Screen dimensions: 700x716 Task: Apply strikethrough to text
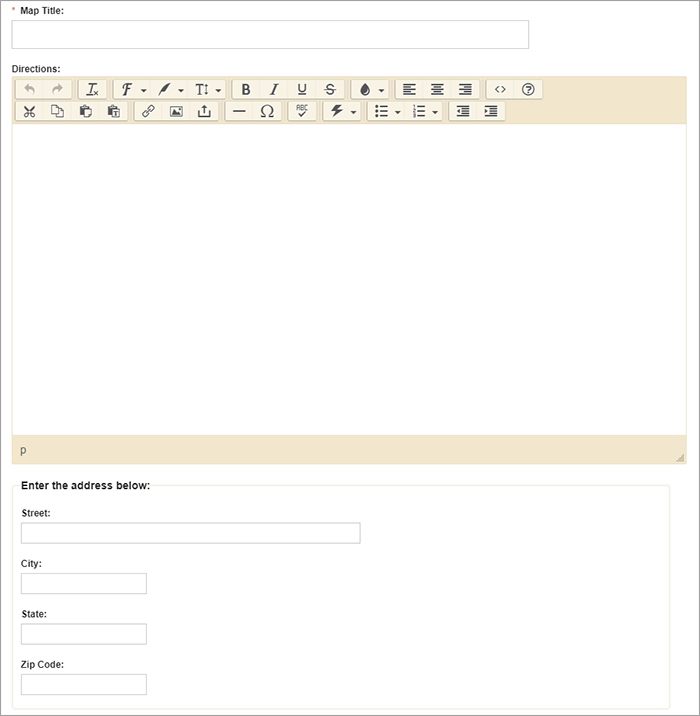330,89
